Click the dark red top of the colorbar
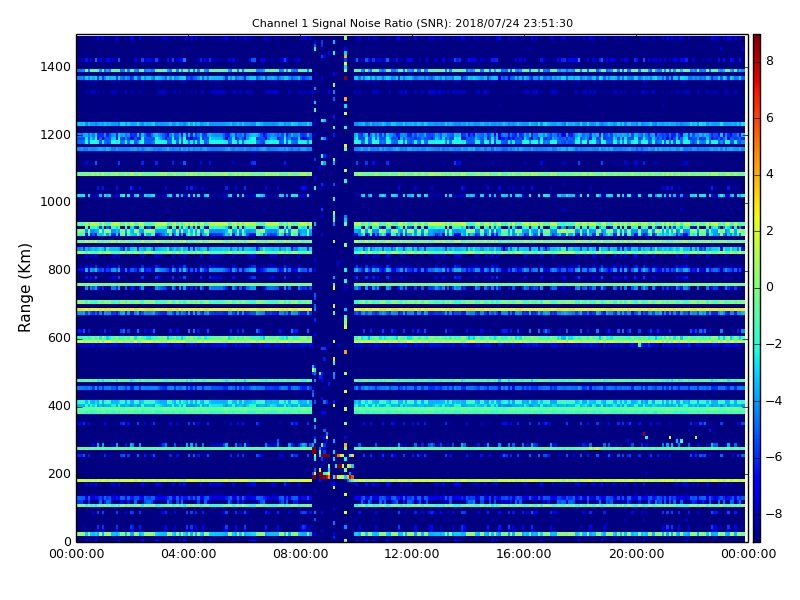 (x=757, y=43)
